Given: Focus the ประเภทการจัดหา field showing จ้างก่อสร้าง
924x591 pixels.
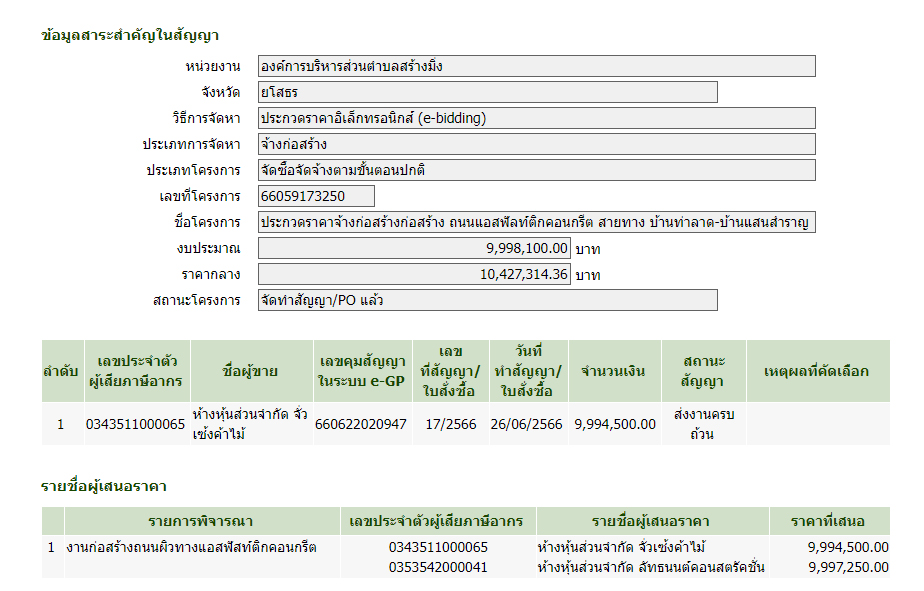Looking at the screenshot, I should coord(536,144).
